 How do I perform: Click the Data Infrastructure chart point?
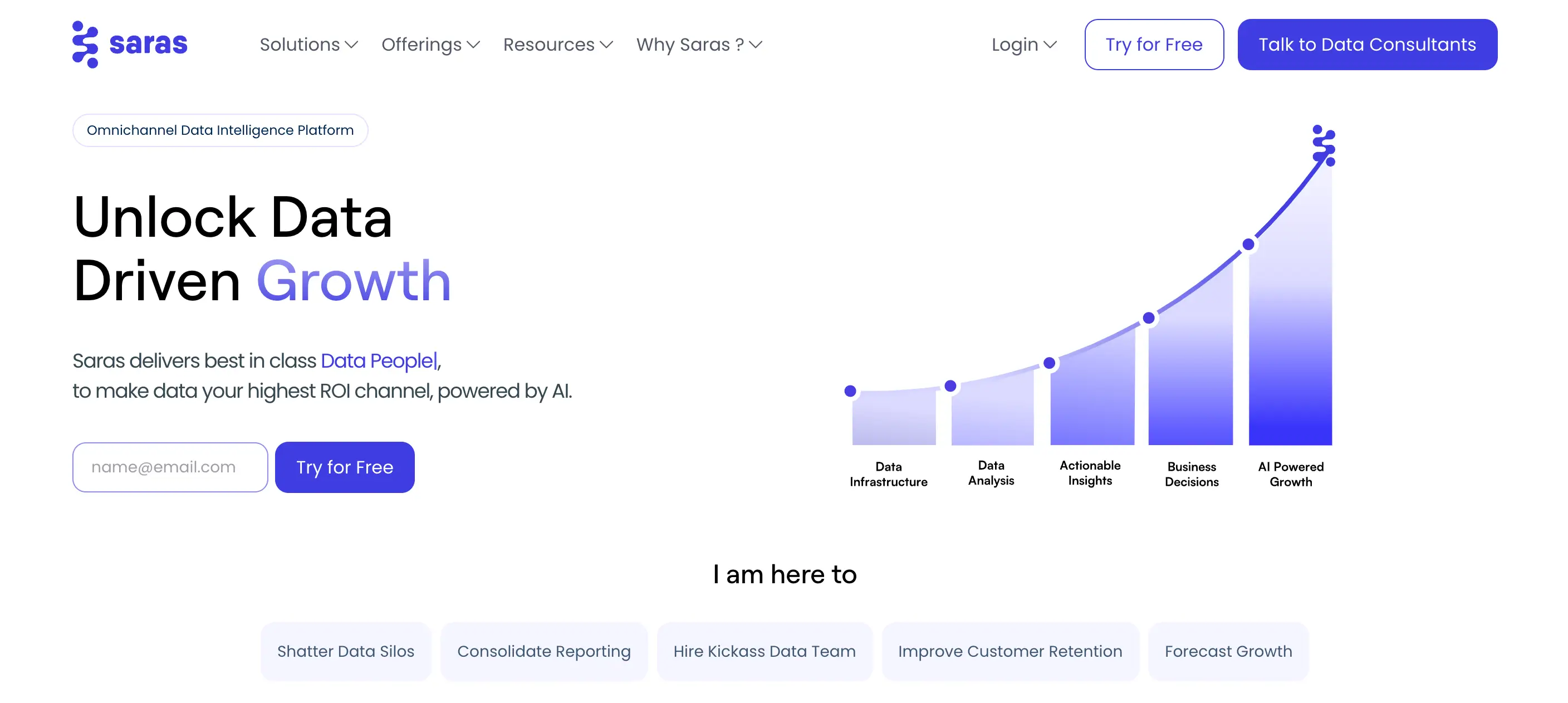850,391
